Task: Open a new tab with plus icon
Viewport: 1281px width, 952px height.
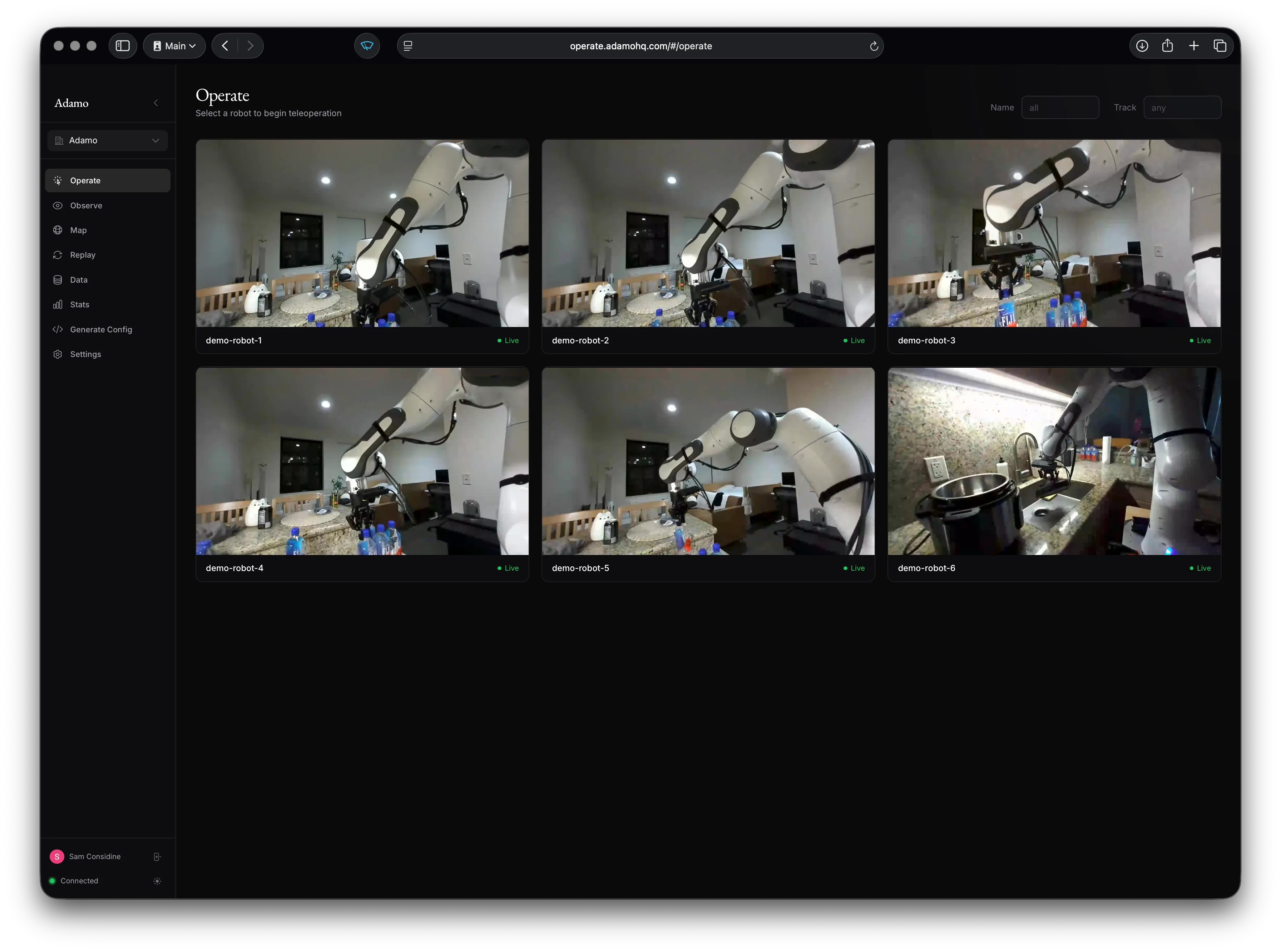Action: pyautogui.click(x=1193, y=45)
